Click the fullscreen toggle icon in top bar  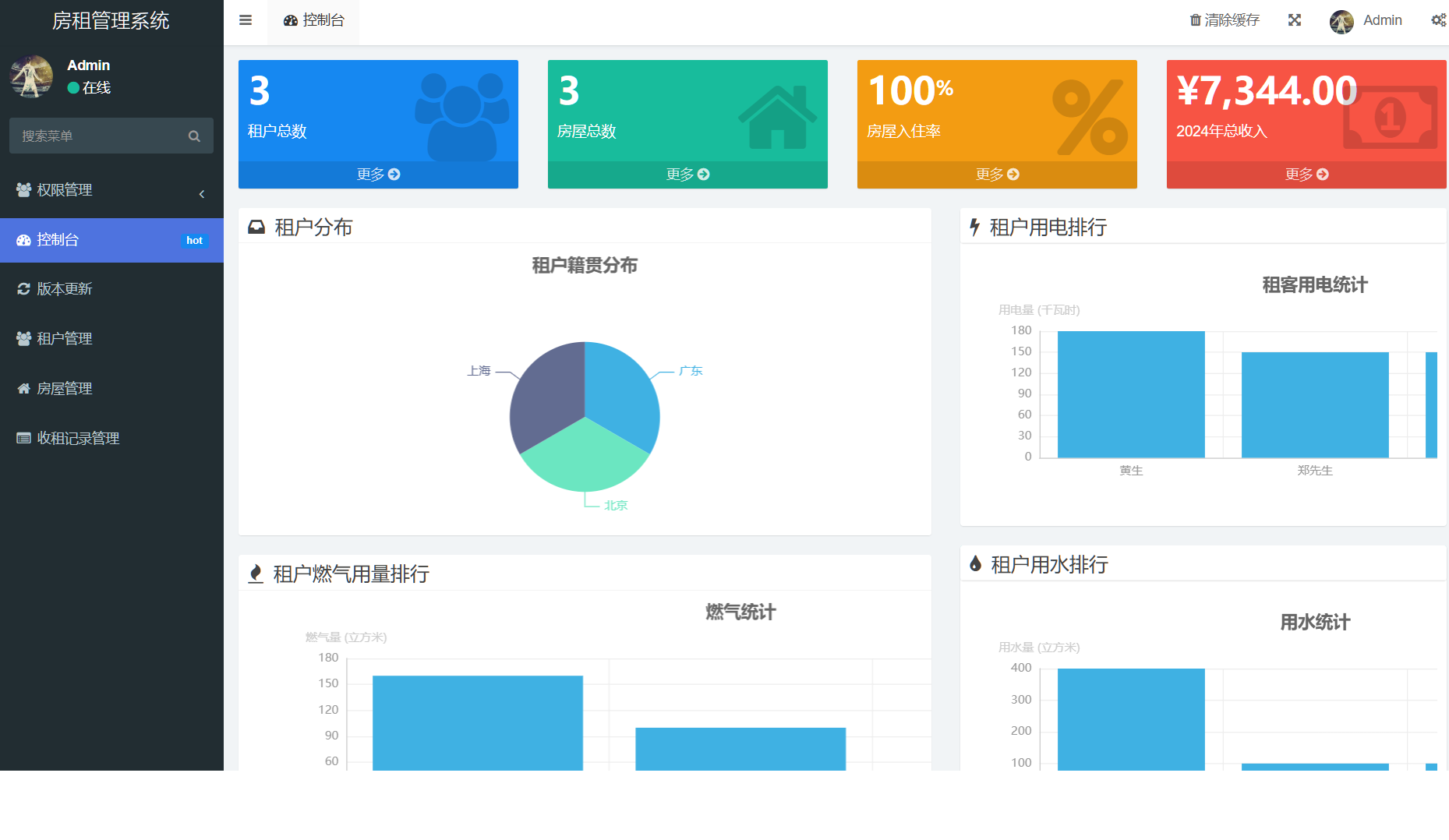point(1294,20)
